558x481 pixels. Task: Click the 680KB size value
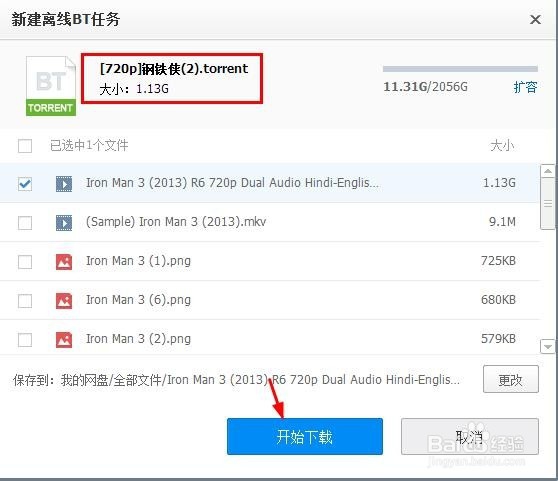tap(499, 300)
